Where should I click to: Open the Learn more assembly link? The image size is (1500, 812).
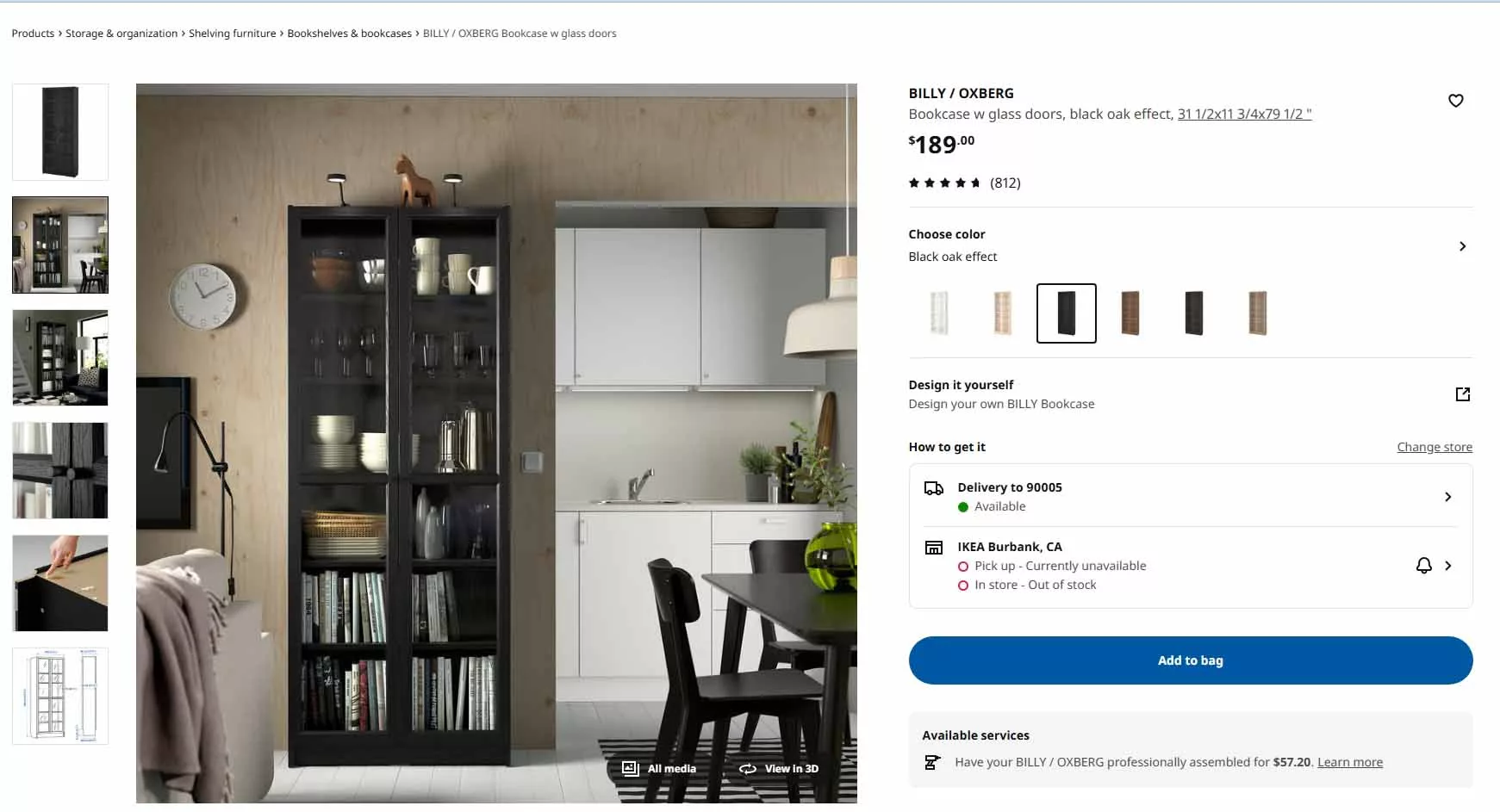click(1349, 762)
